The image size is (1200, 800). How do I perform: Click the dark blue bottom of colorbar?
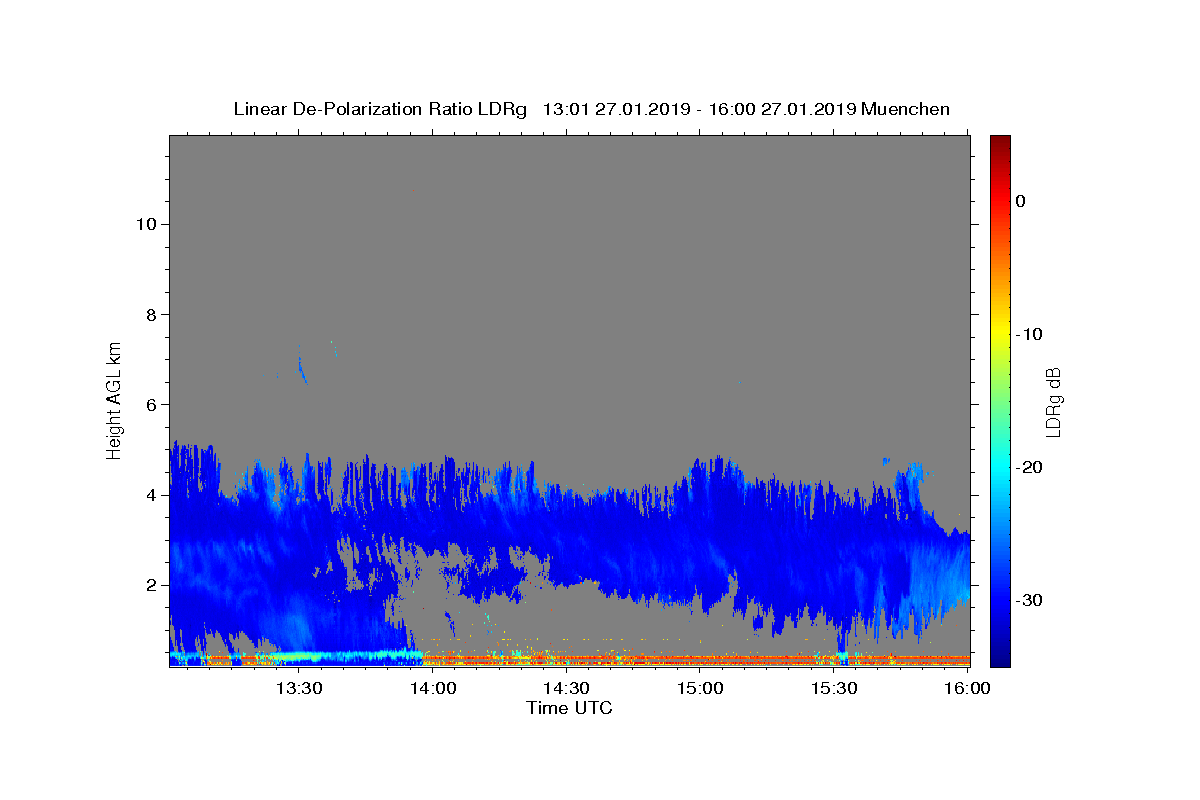(x=1000, y=658)
